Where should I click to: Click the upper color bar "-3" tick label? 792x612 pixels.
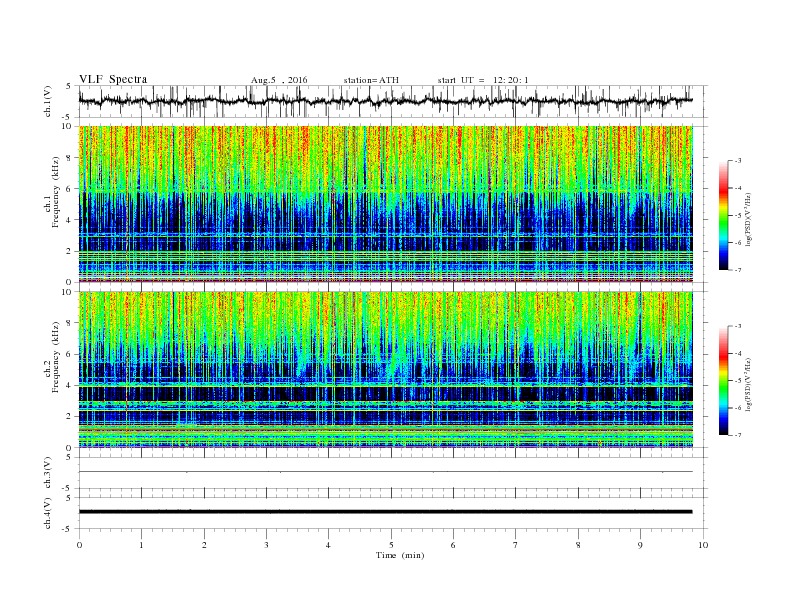tap(738, 161)
